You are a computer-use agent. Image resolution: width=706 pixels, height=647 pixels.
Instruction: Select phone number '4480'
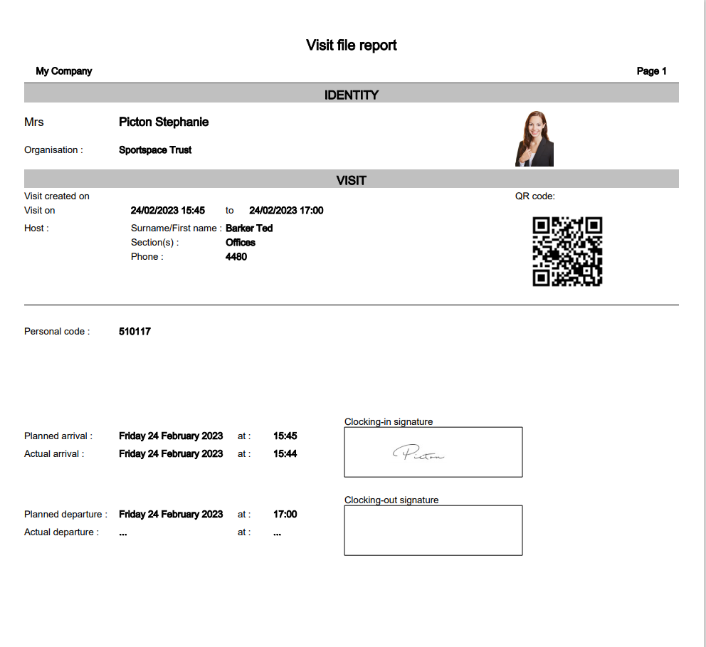click(236, 257)
